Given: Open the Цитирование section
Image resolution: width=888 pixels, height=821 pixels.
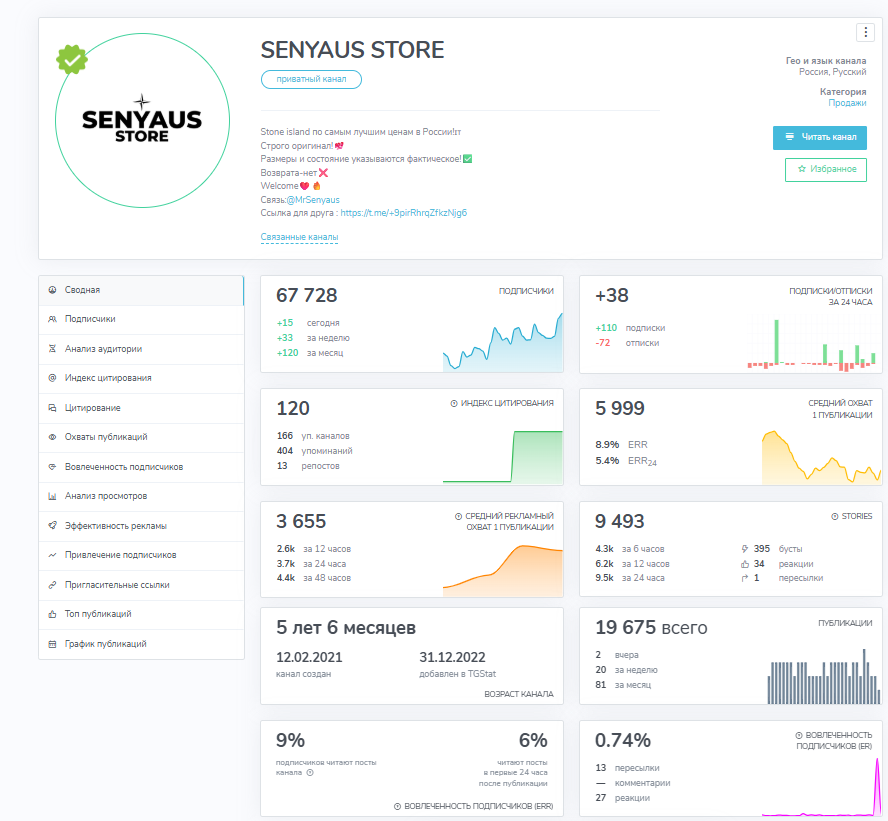Looking at the screenshot, I should pos(141,408).
